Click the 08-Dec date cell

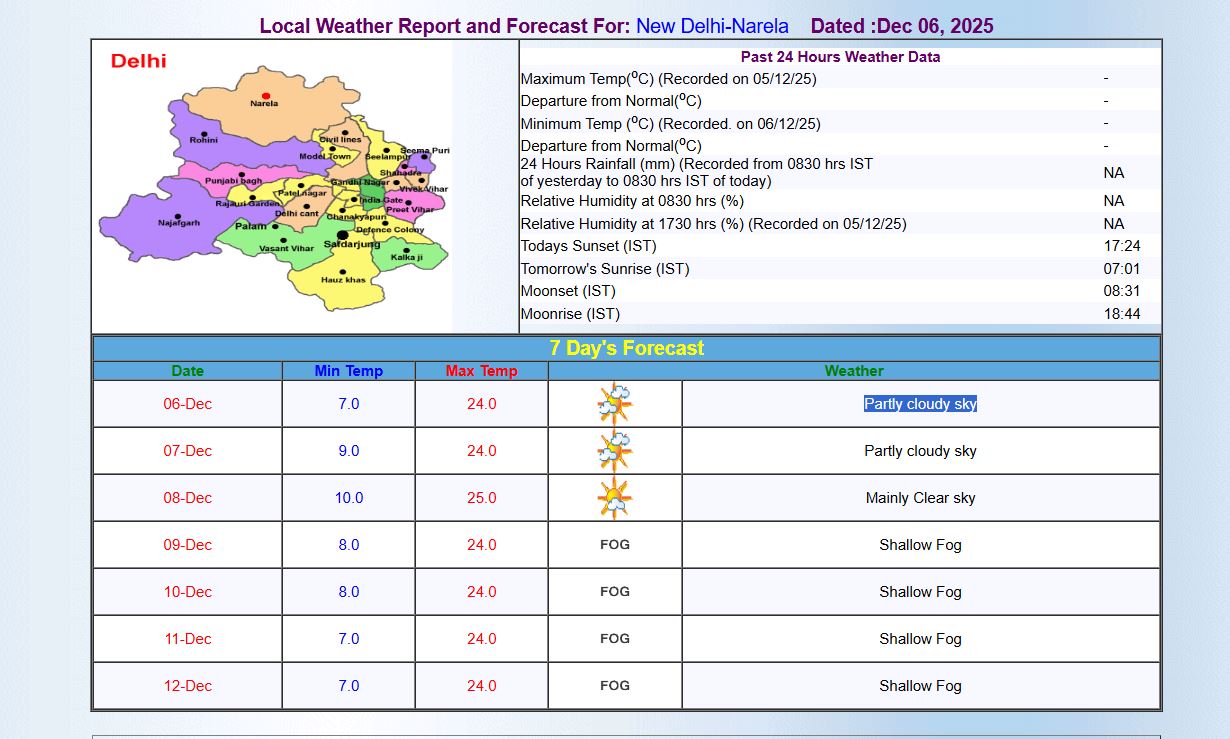click(188, 498)
